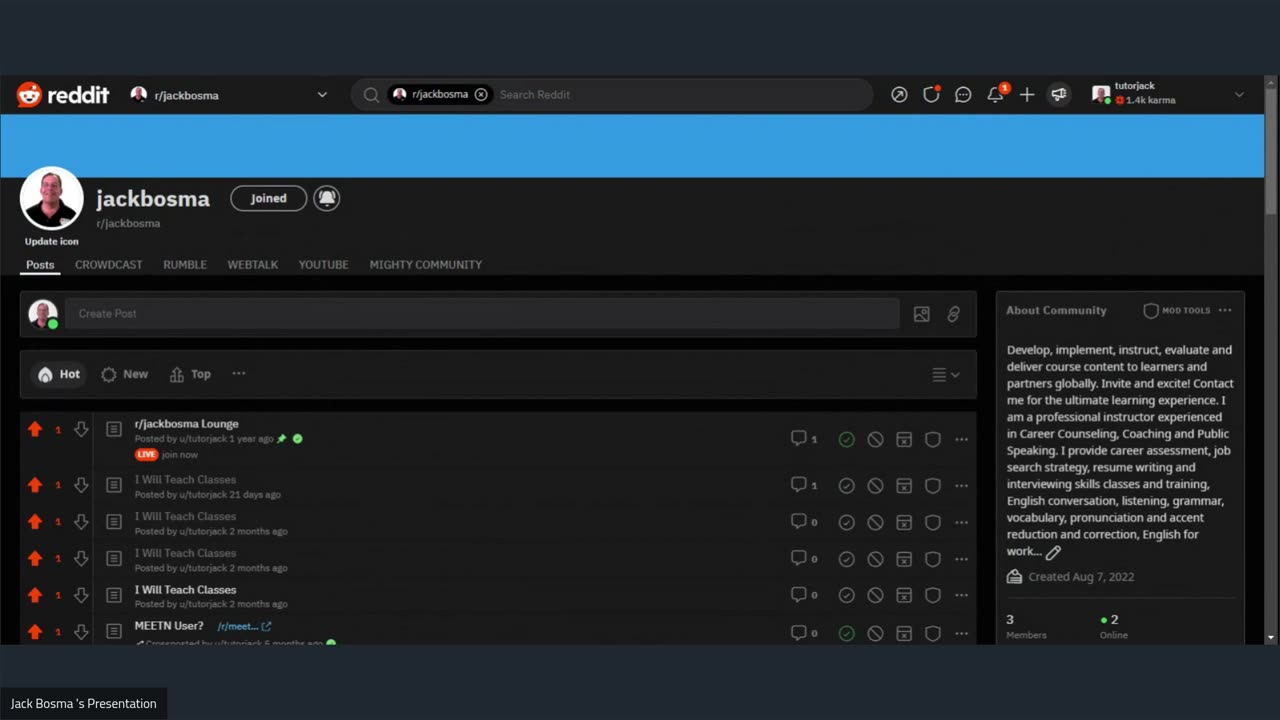
Task: Open the CROWDCAST tab
Action: [x=109, y=265]
